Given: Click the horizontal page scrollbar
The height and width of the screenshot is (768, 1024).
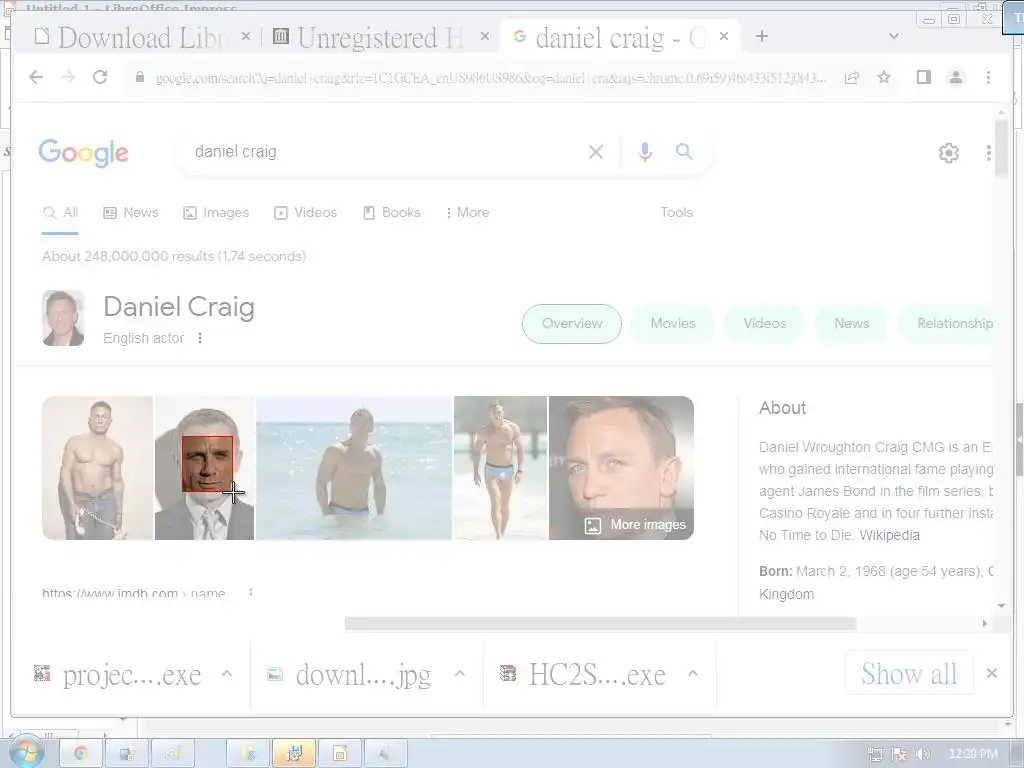Looking at the screenshot, I should (600, 624).
